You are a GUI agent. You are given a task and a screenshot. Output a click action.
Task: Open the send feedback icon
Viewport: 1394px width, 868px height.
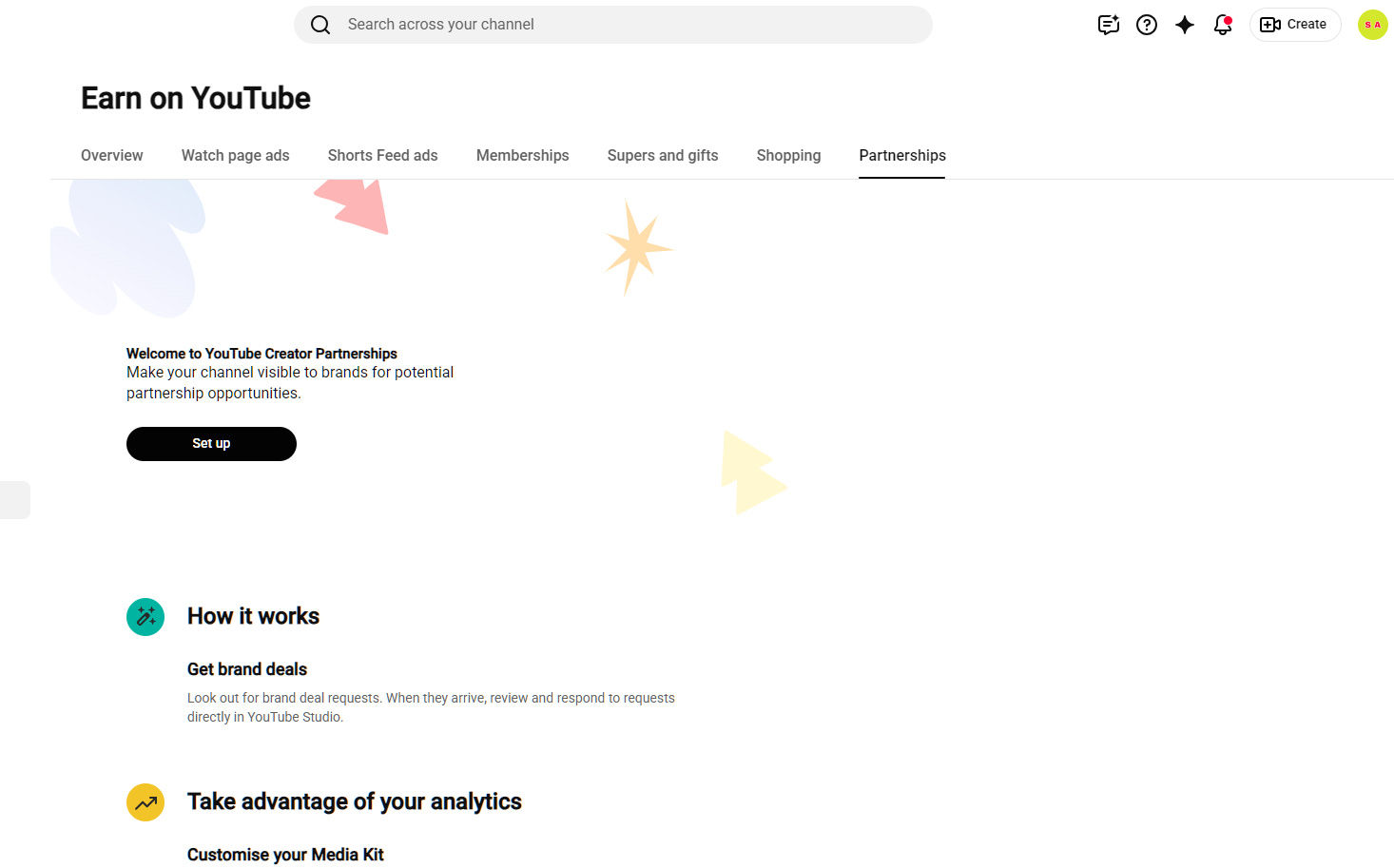tap(1109, 25)
